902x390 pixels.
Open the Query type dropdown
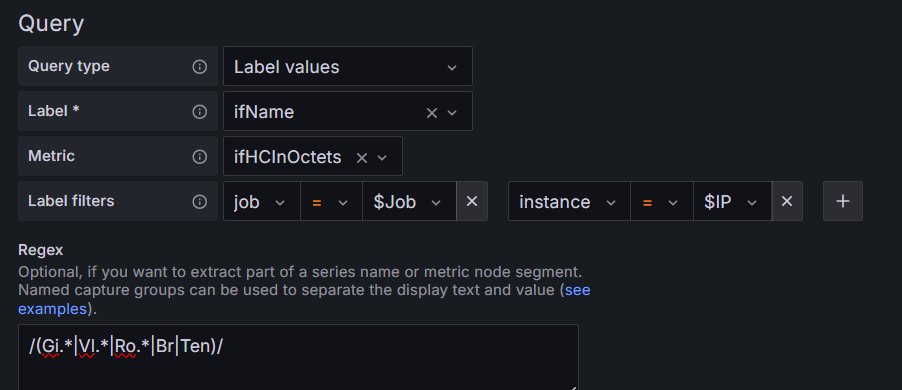coord(347,66)
